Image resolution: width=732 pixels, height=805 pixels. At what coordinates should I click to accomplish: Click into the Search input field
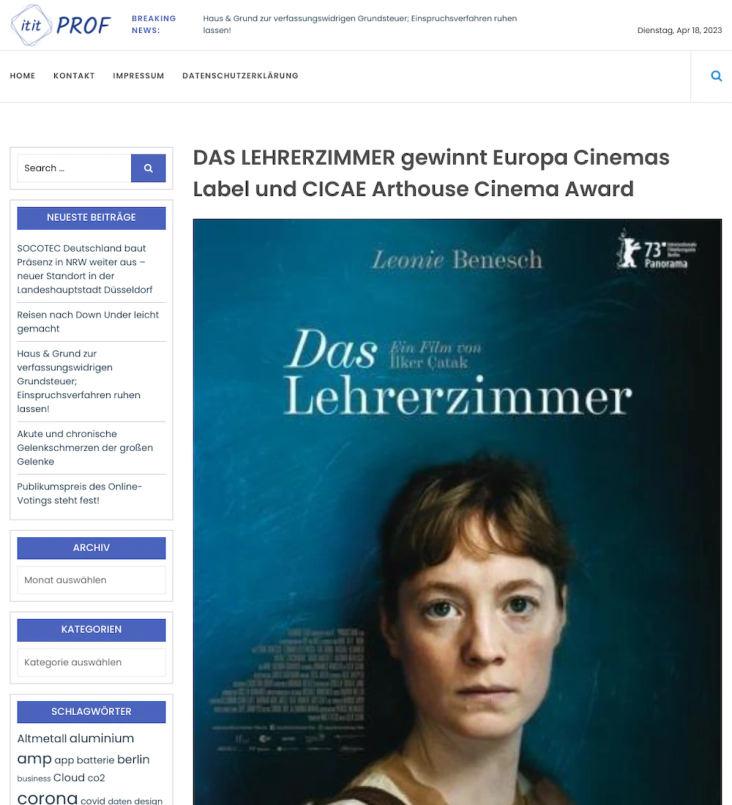pyautogui.click(x=74, y=168)
